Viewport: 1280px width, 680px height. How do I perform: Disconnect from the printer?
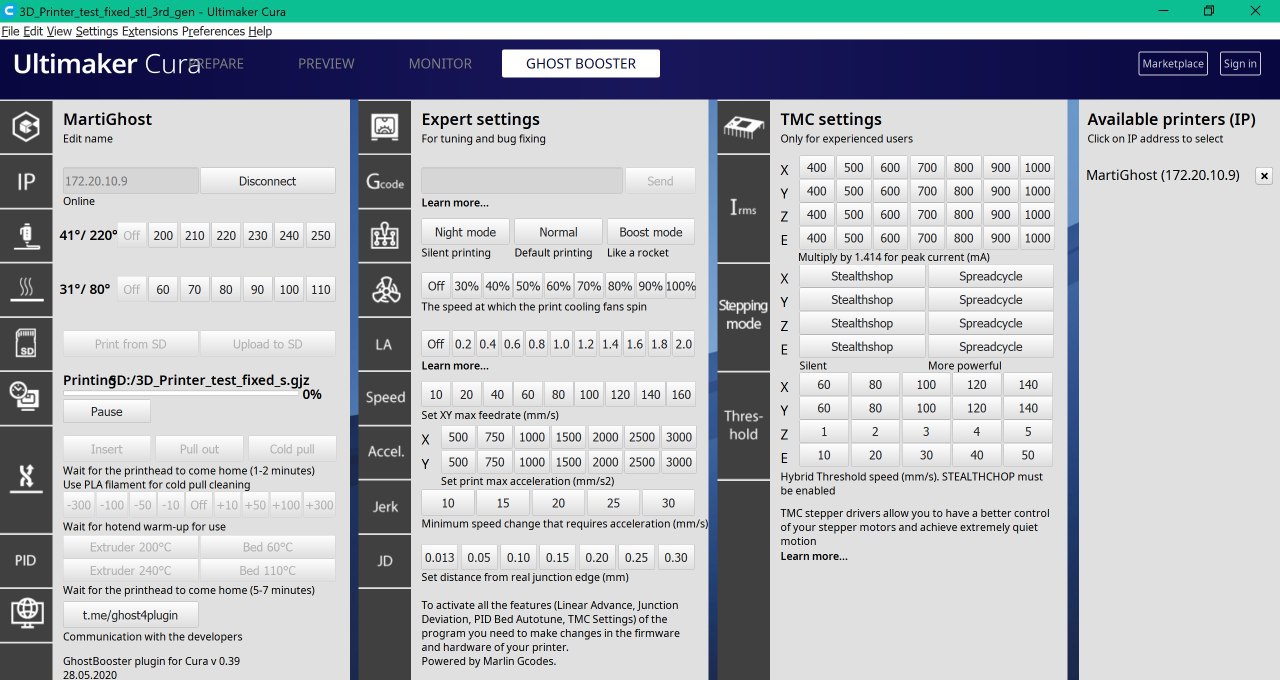(x=268, y=181)
